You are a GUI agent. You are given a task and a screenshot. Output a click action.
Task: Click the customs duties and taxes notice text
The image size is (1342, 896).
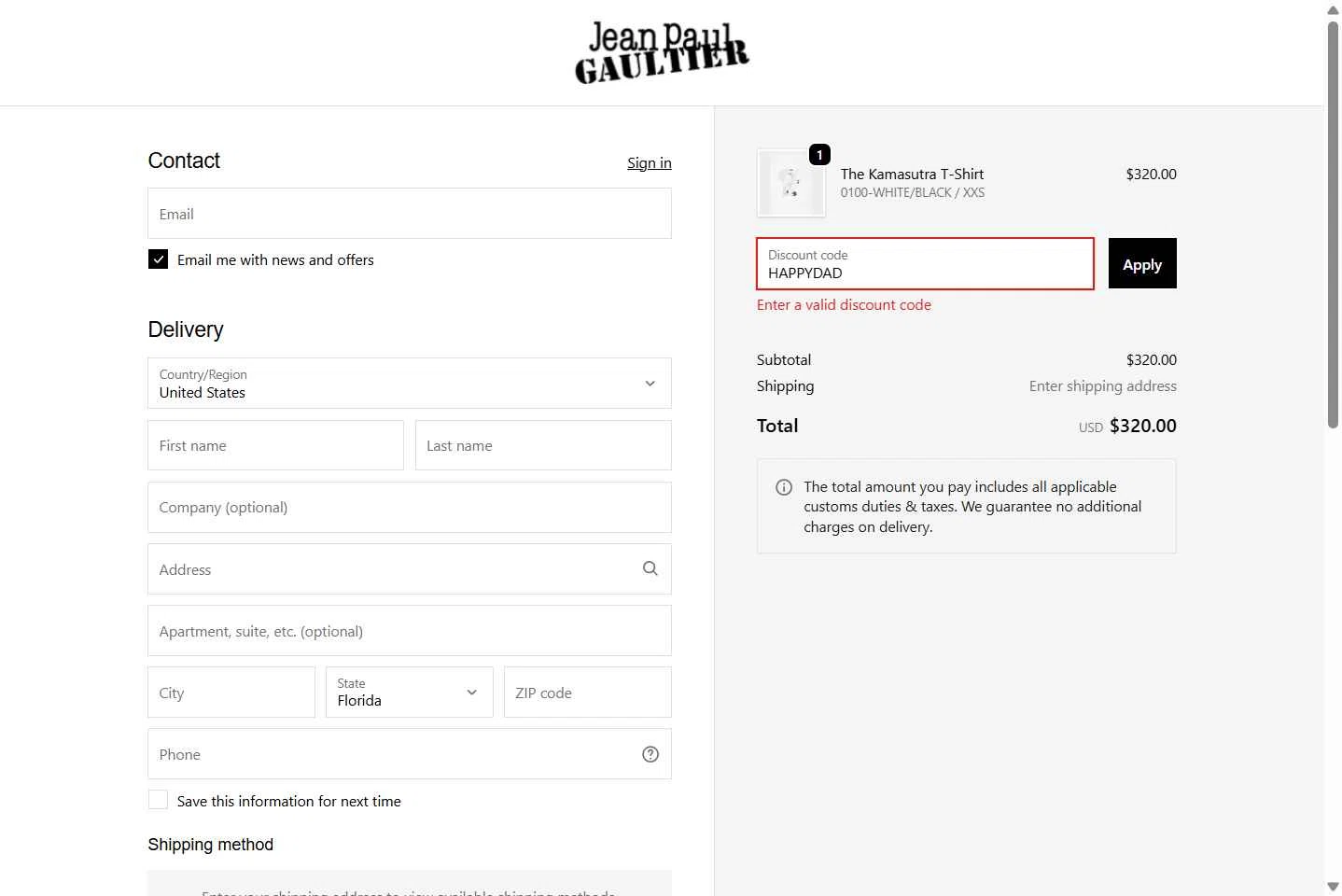pos(972,507)
